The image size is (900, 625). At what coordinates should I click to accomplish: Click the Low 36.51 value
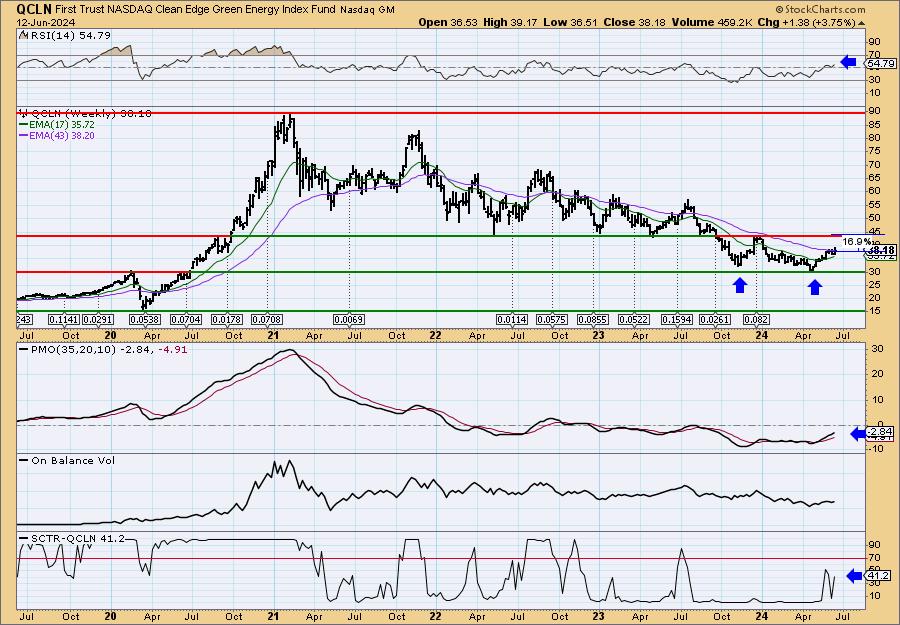pos(569,22)
